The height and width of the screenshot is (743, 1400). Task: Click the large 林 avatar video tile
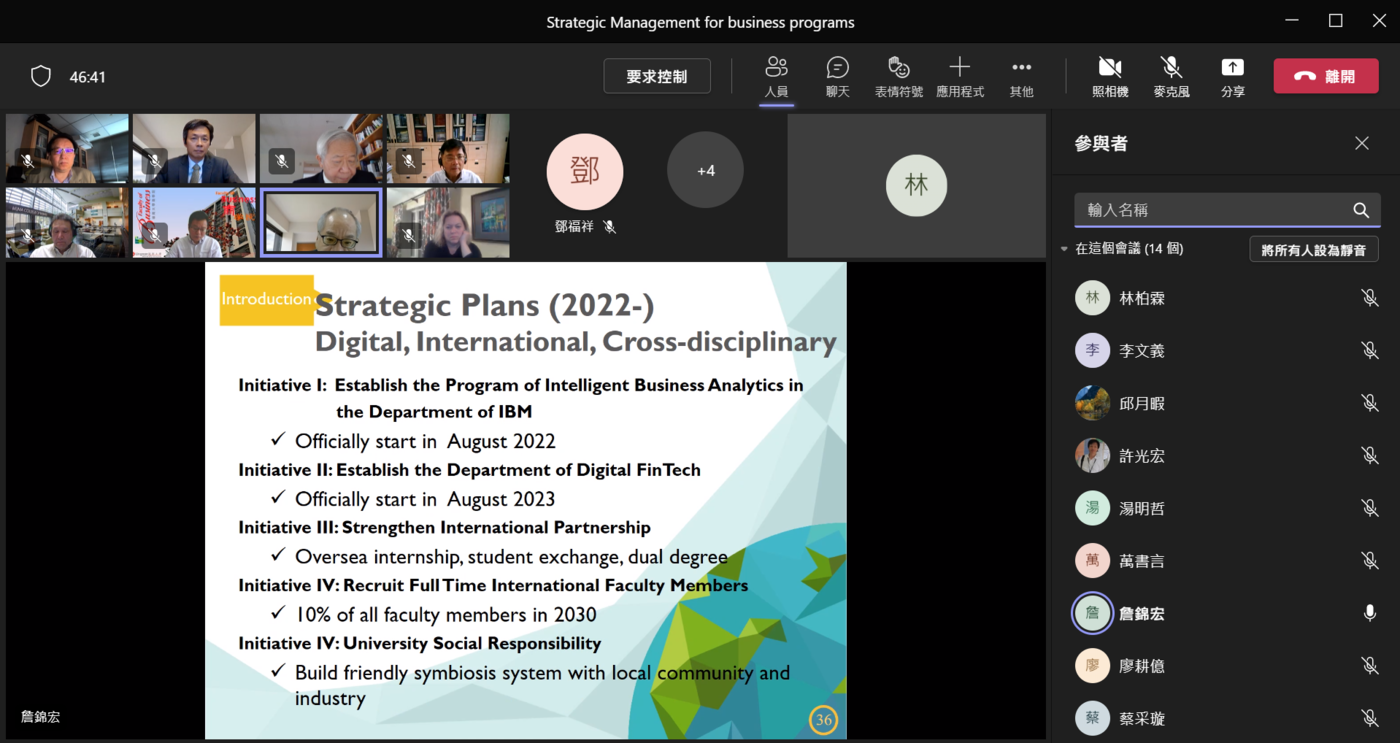coord(916,186)
